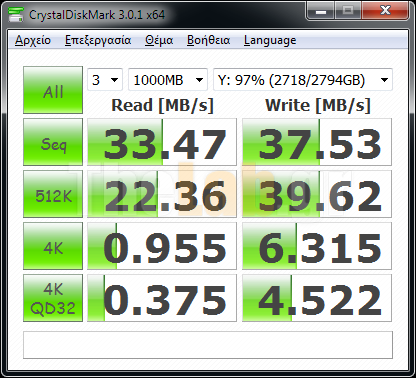Screen dimensions: 416x378
Task: Select the Seq read result 33.47
Action: 162,142
